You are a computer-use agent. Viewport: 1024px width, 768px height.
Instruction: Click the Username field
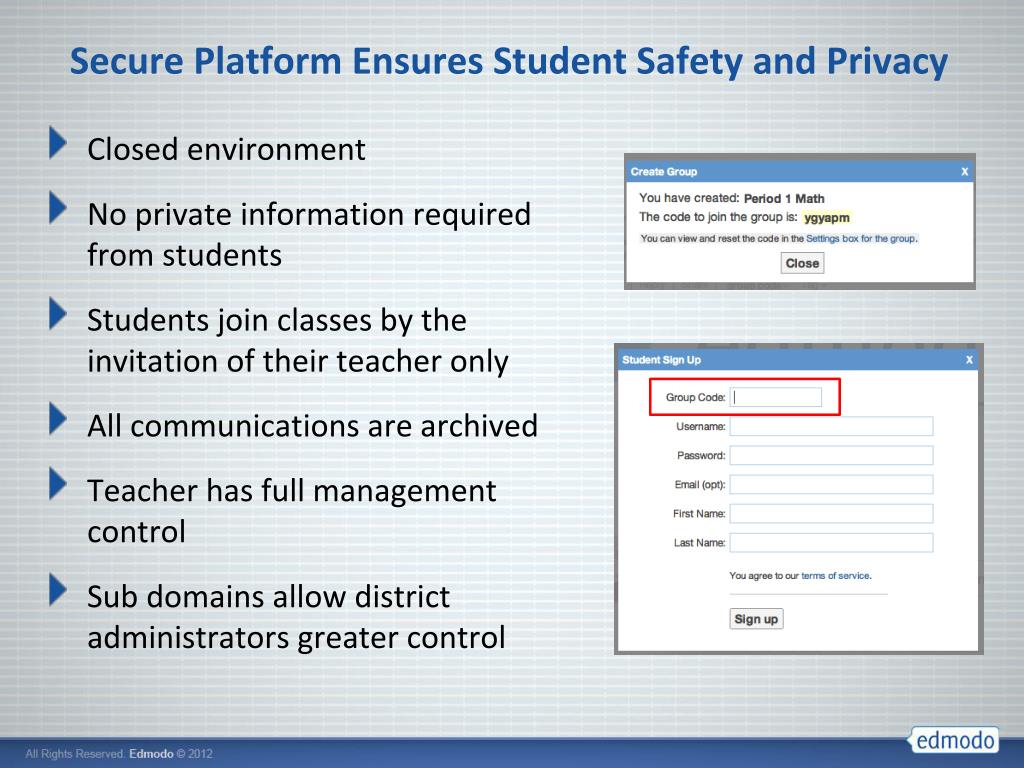point(831,426)
